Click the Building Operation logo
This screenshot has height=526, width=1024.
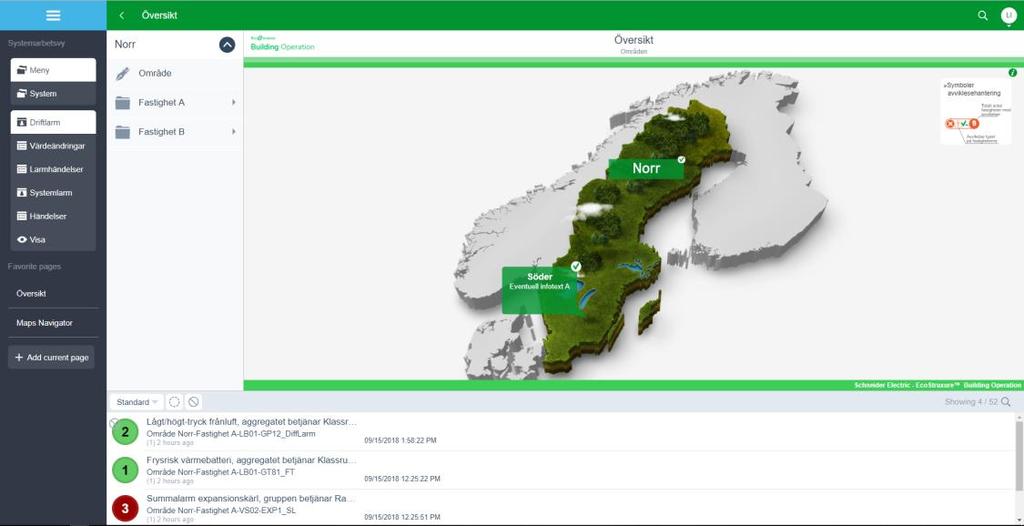[x=282, y=44]
